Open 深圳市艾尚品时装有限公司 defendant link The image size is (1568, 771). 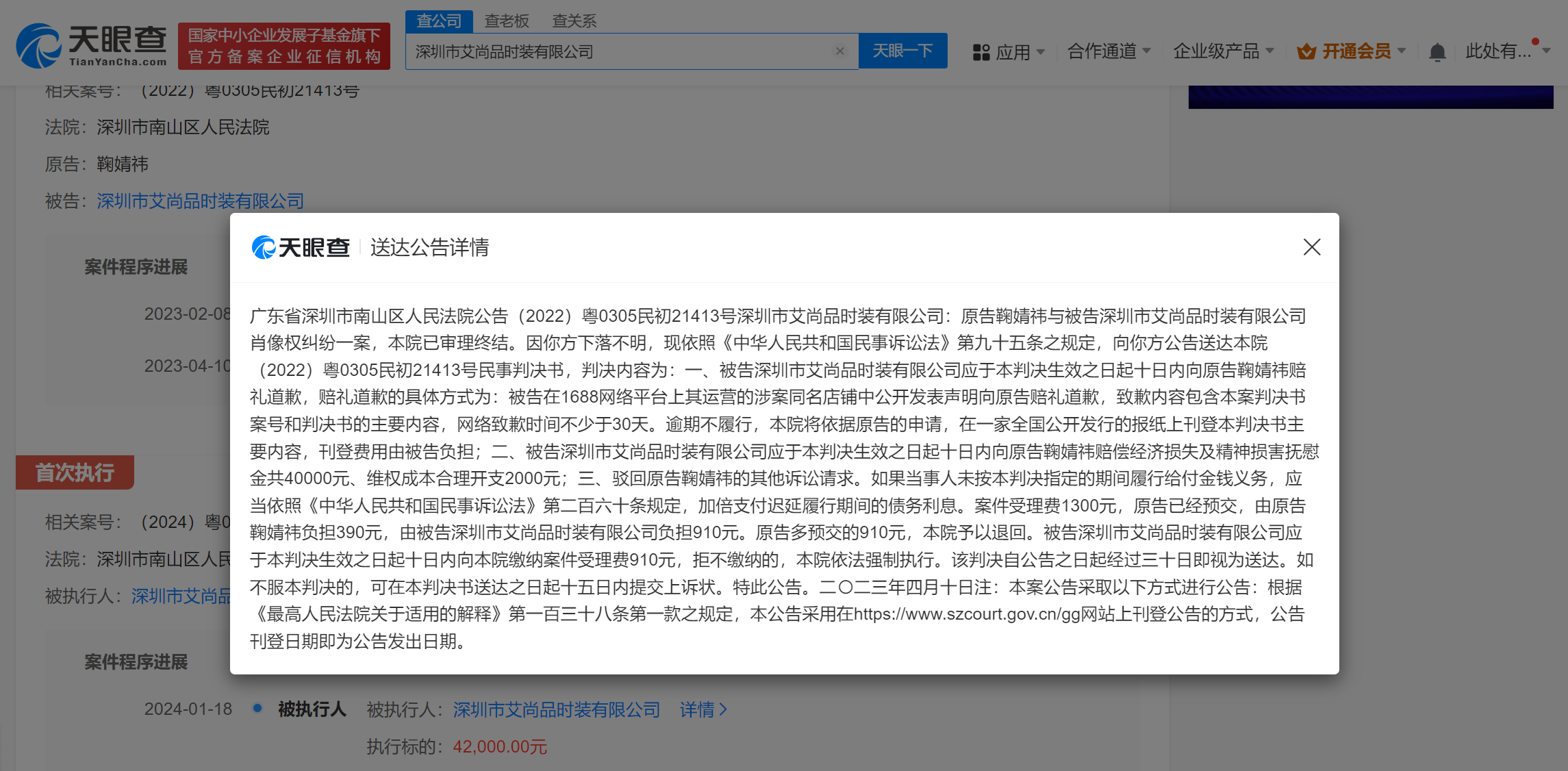tap(199, 201)
